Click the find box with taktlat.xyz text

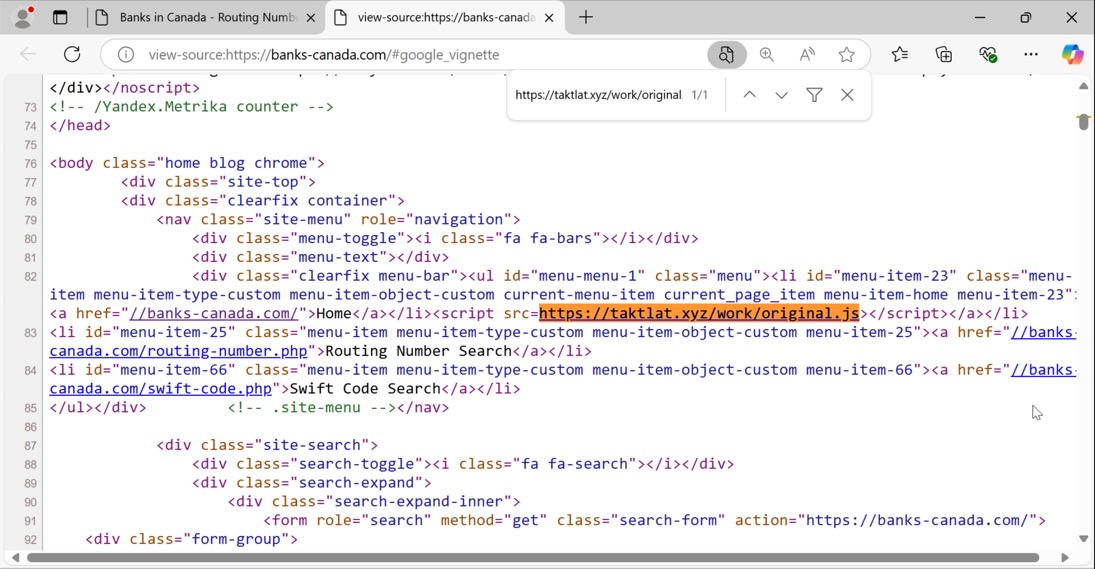pyautogui.click(x=598, y=95)
